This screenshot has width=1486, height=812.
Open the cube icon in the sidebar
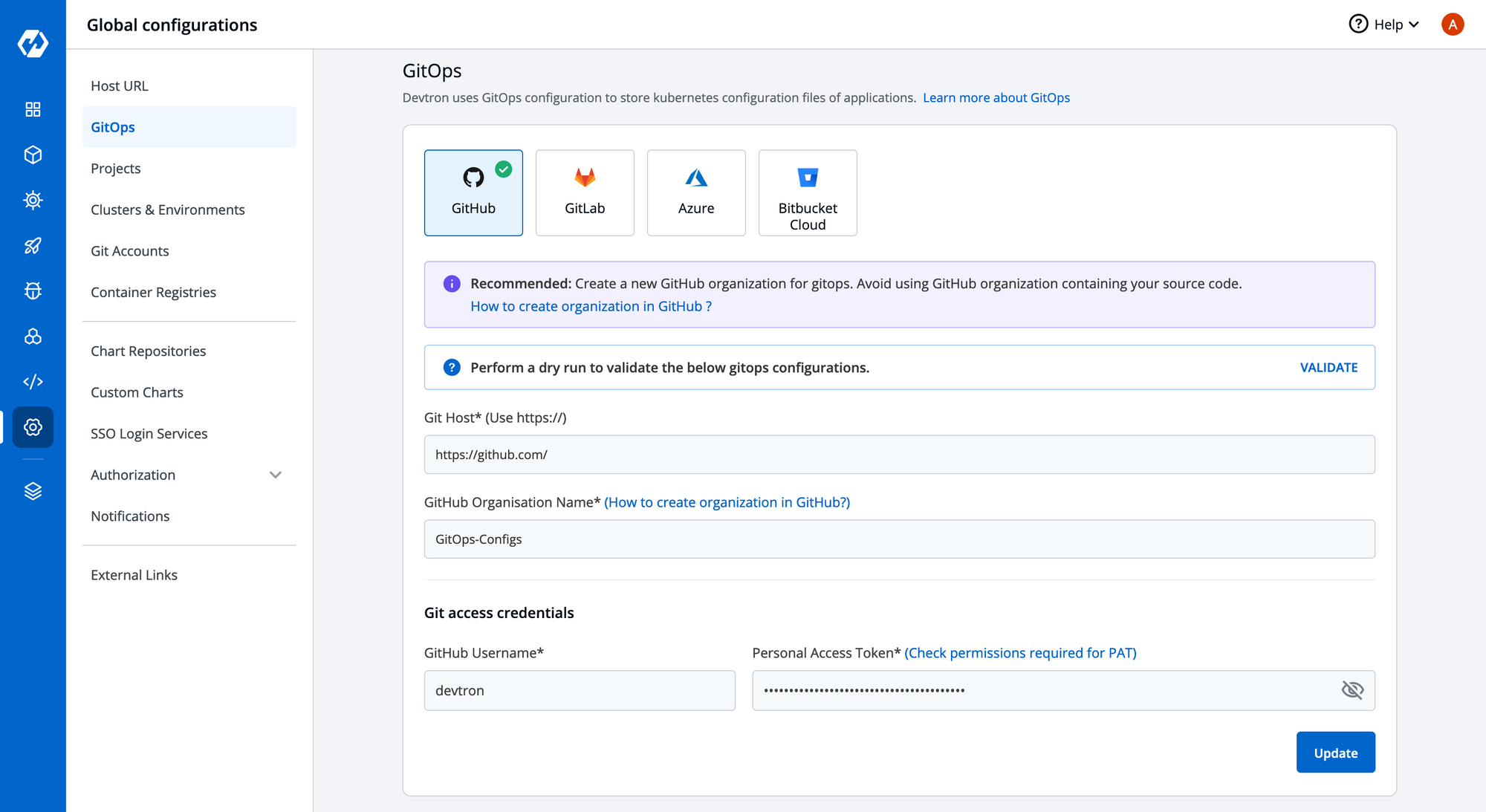tap(33, 155)
